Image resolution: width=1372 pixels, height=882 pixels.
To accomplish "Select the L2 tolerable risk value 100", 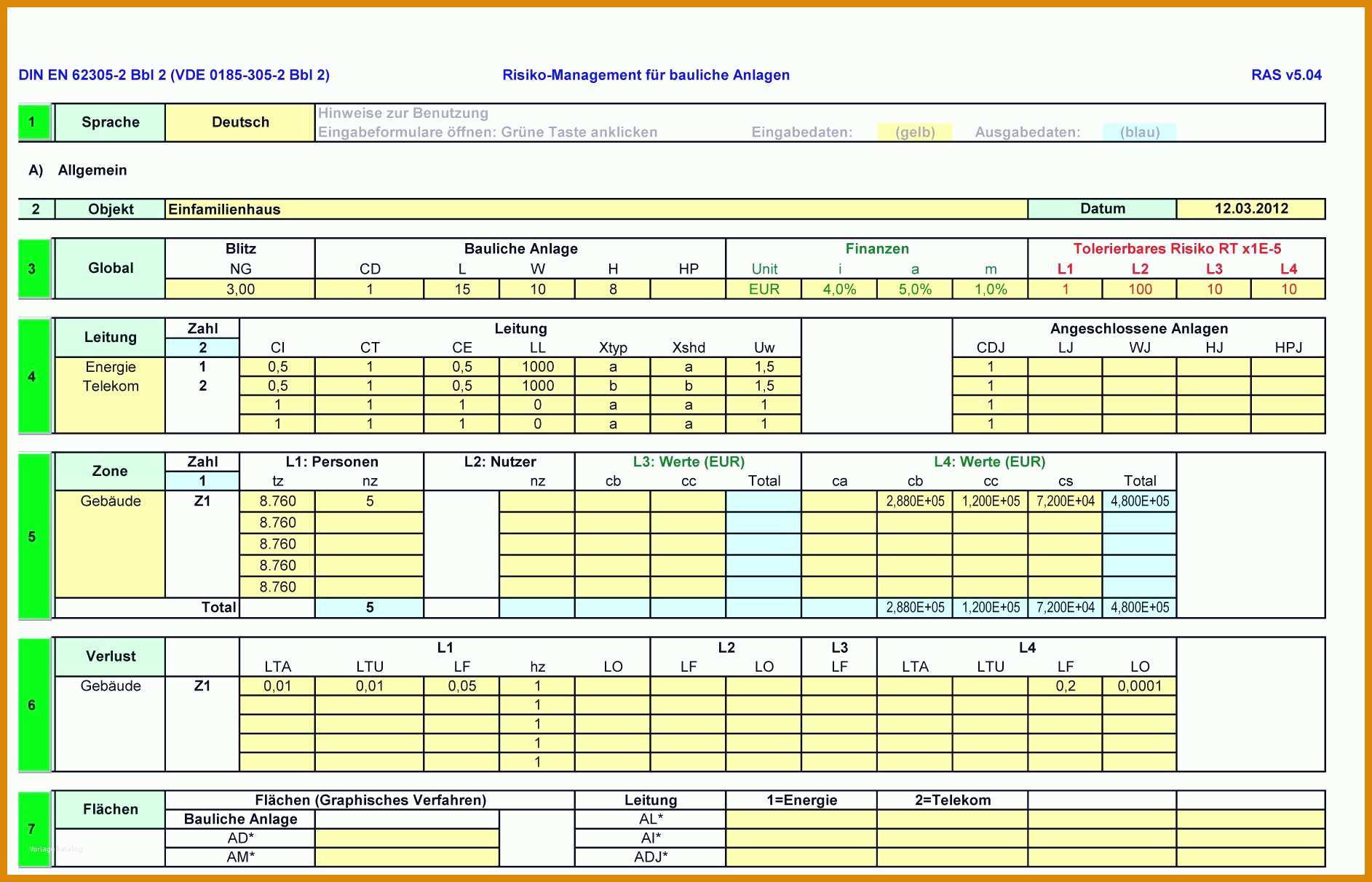I will coord(1139,290).
